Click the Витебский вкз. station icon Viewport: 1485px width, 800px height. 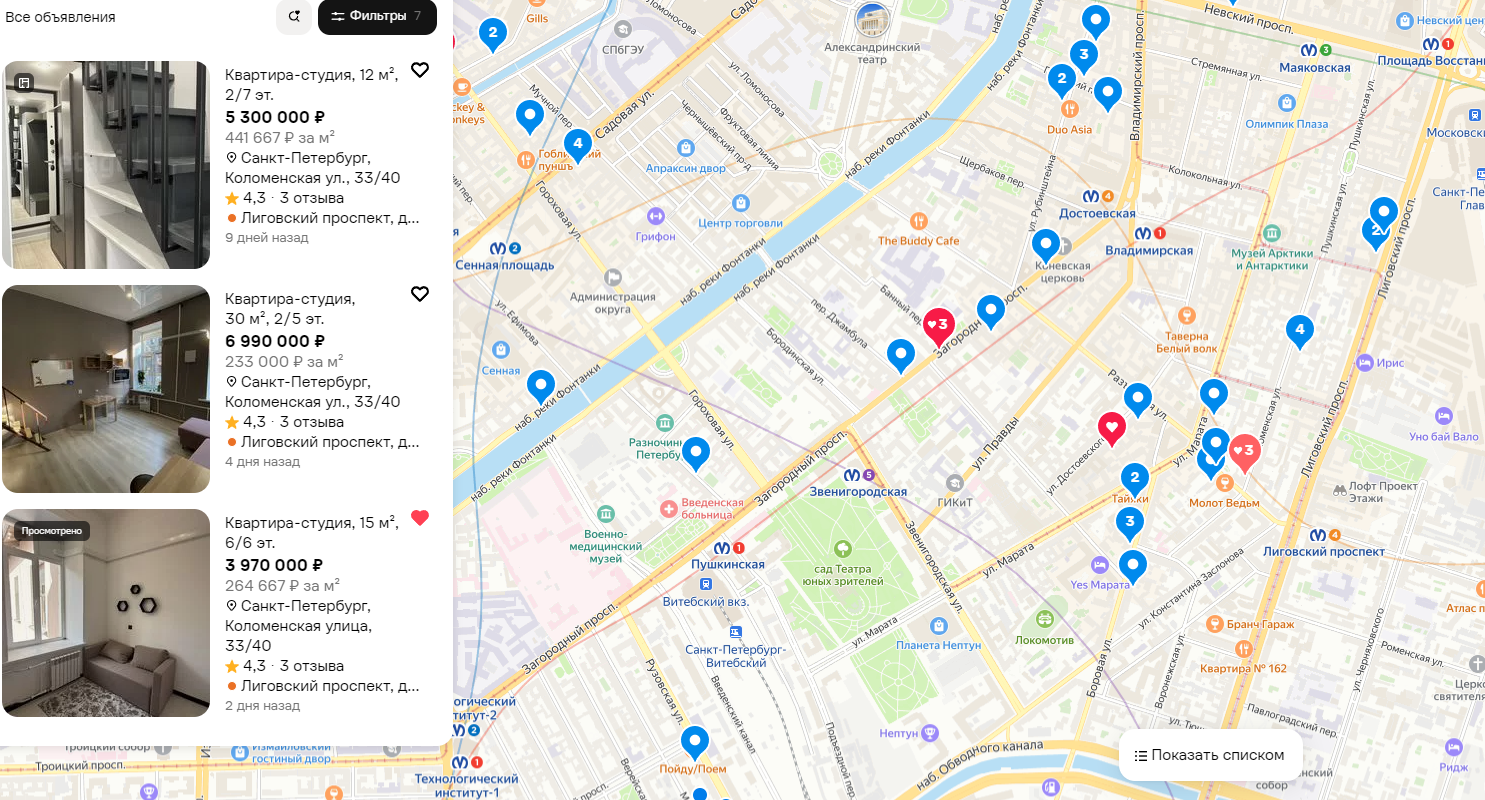point(706,584)
